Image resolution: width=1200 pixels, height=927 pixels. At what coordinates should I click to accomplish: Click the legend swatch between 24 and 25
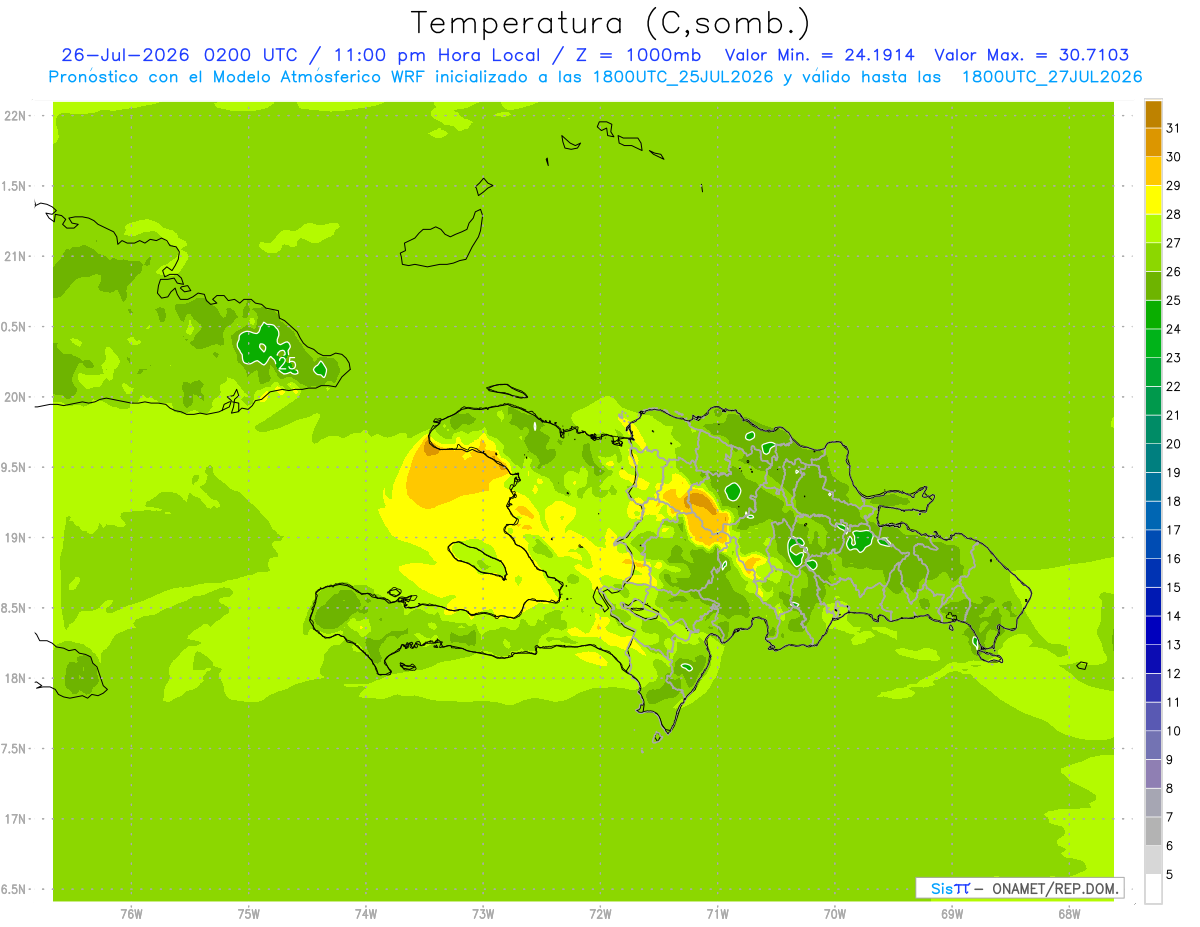1153,314
